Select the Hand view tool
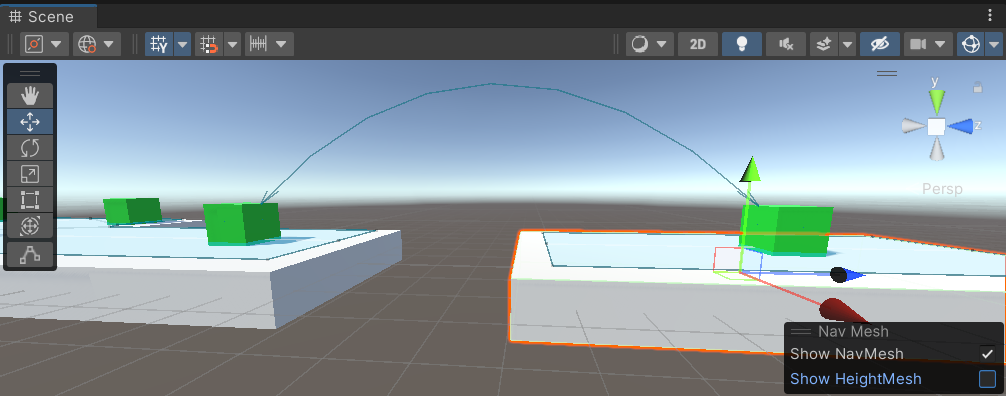1006x396 pixels. [30, 96]
